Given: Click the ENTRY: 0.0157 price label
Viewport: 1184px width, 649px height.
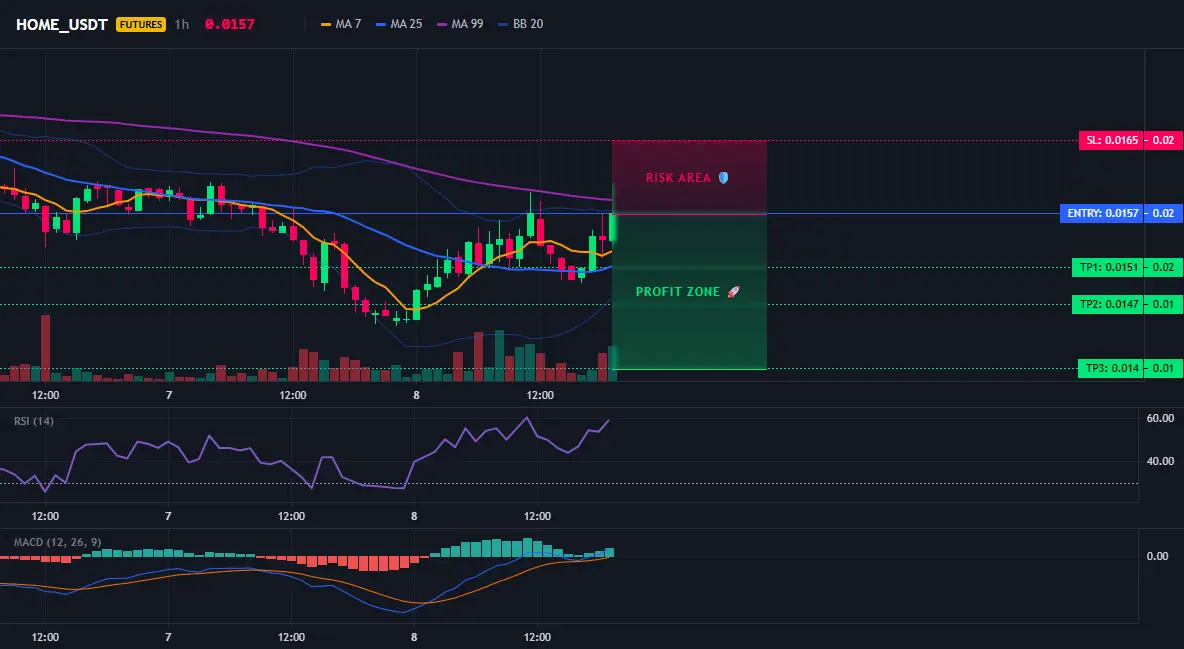Looking at the screenshot, I should (x=1102, y=214).
